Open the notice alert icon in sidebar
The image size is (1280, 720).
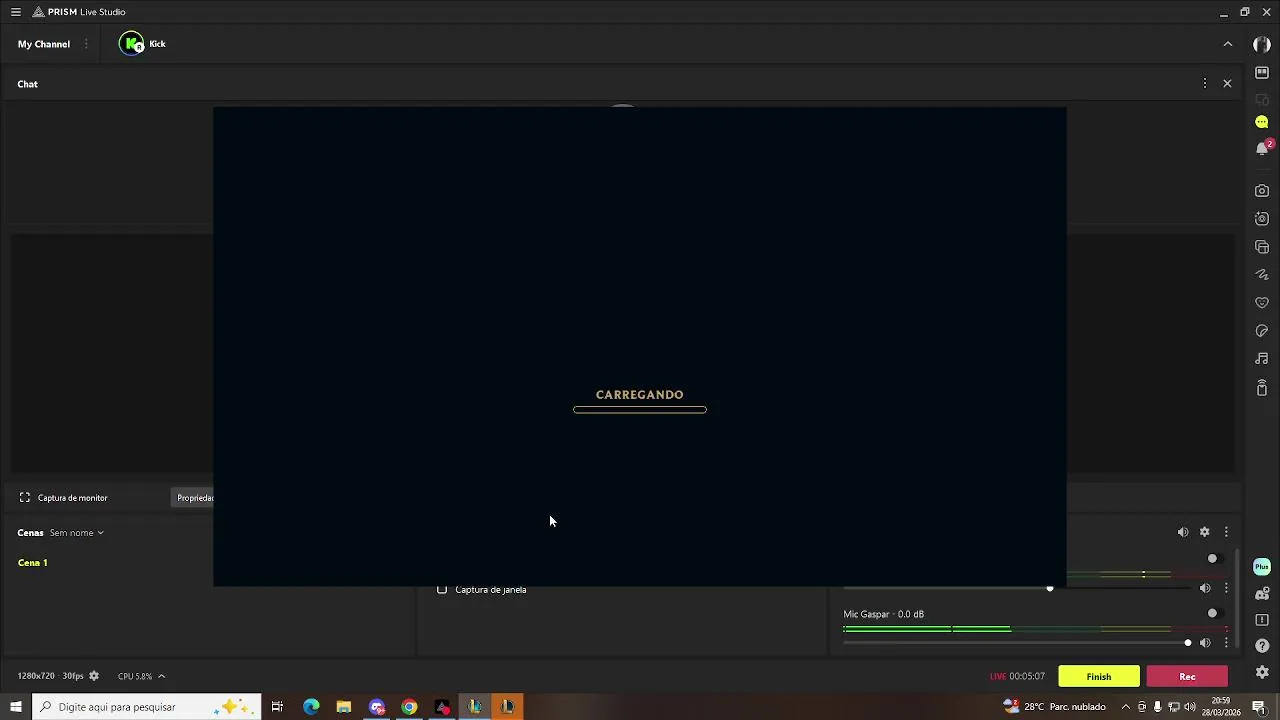click(x=1262, y=620)
